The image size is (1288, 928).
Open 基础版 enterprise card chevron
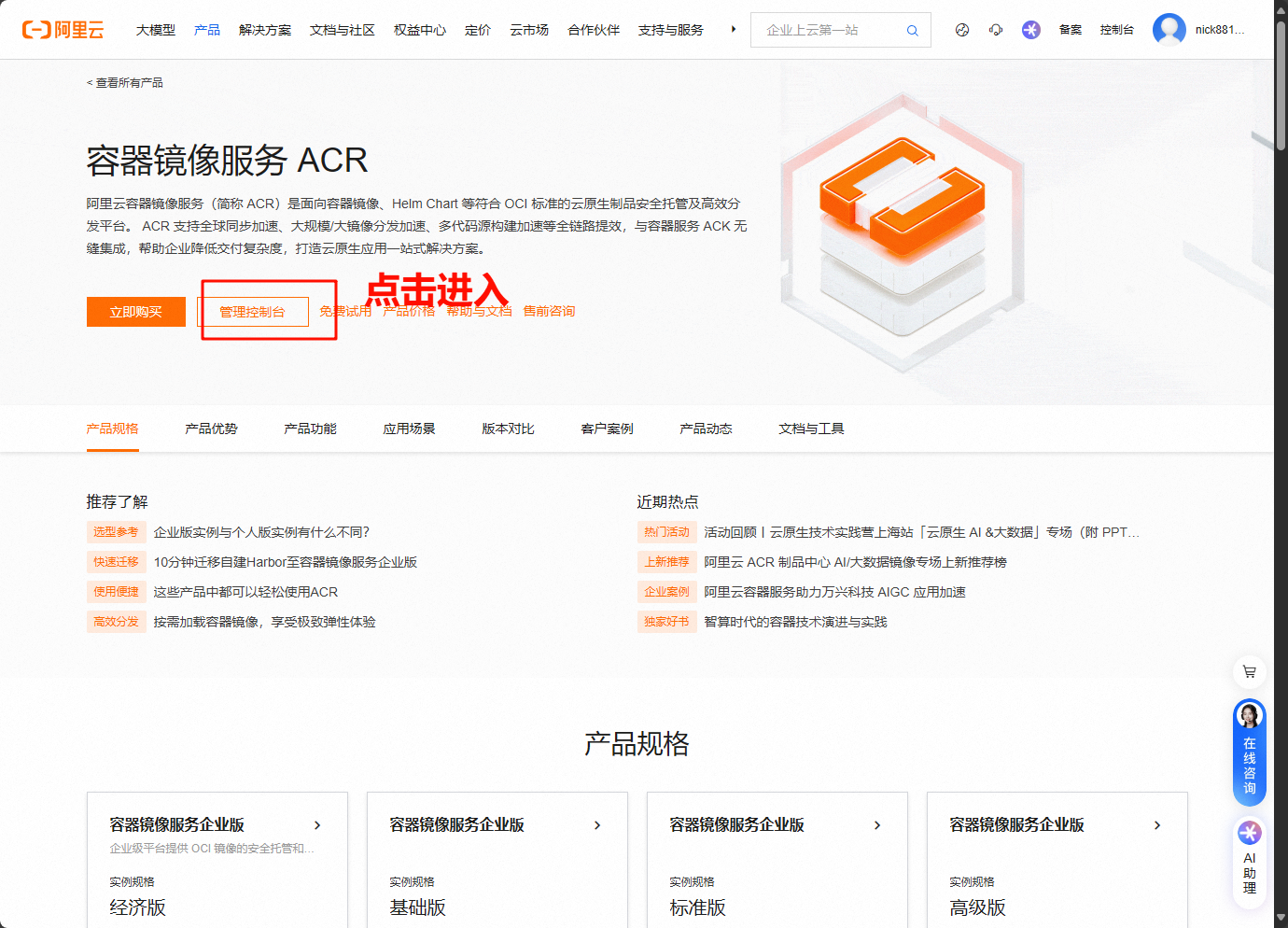597,825
